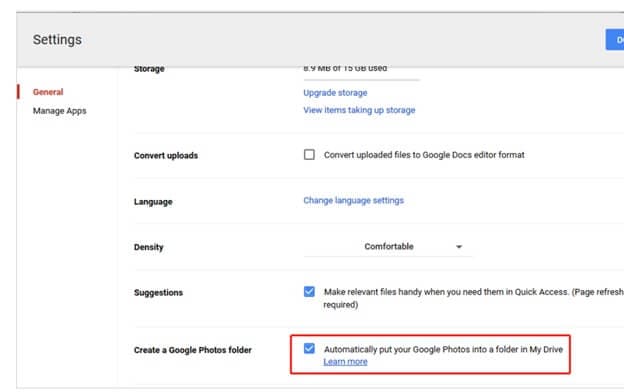Click the Density row label
Viewport: 624px width, 392px height.
tap(148, 247)
